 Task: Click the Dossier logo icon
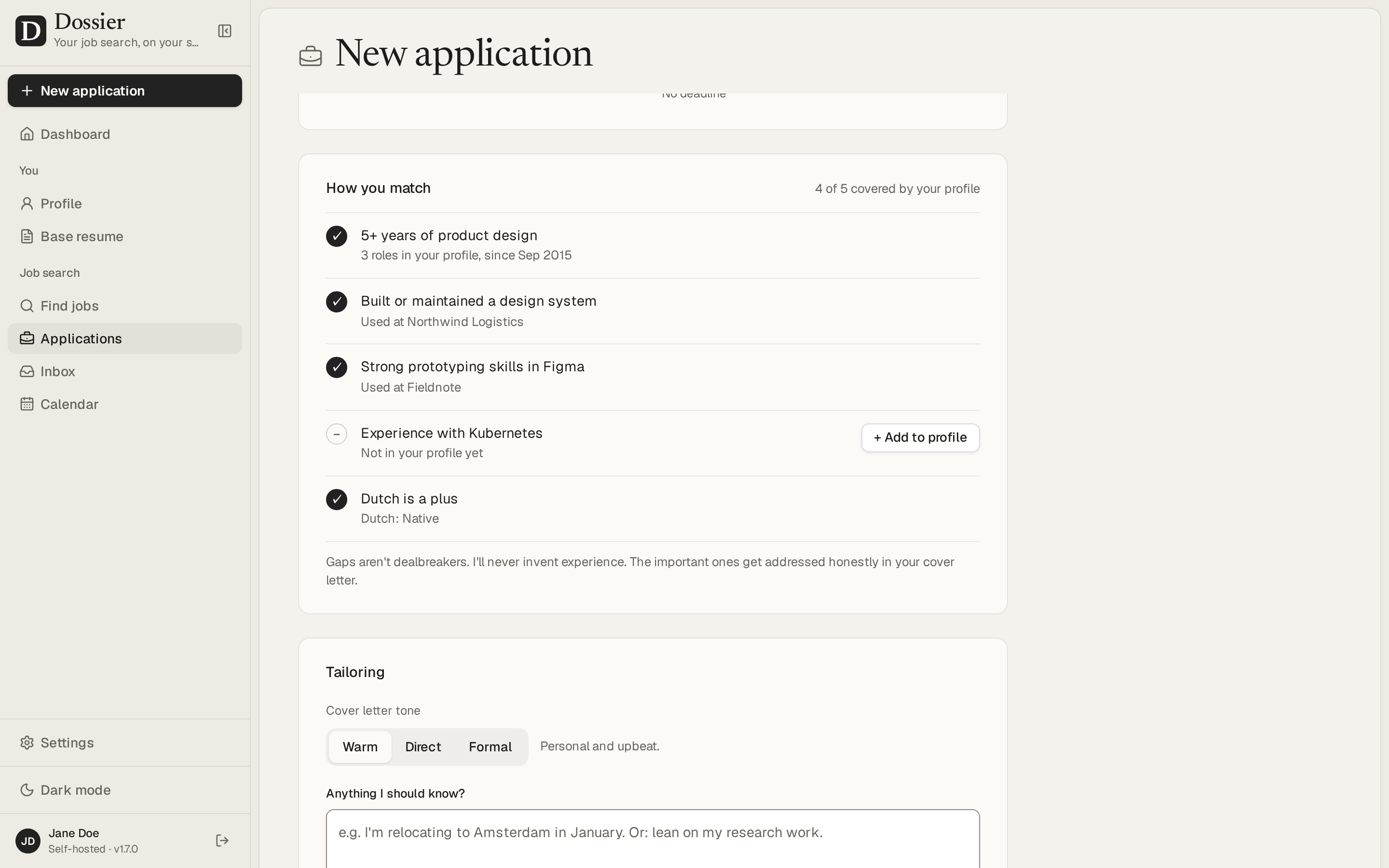(30, 31)
